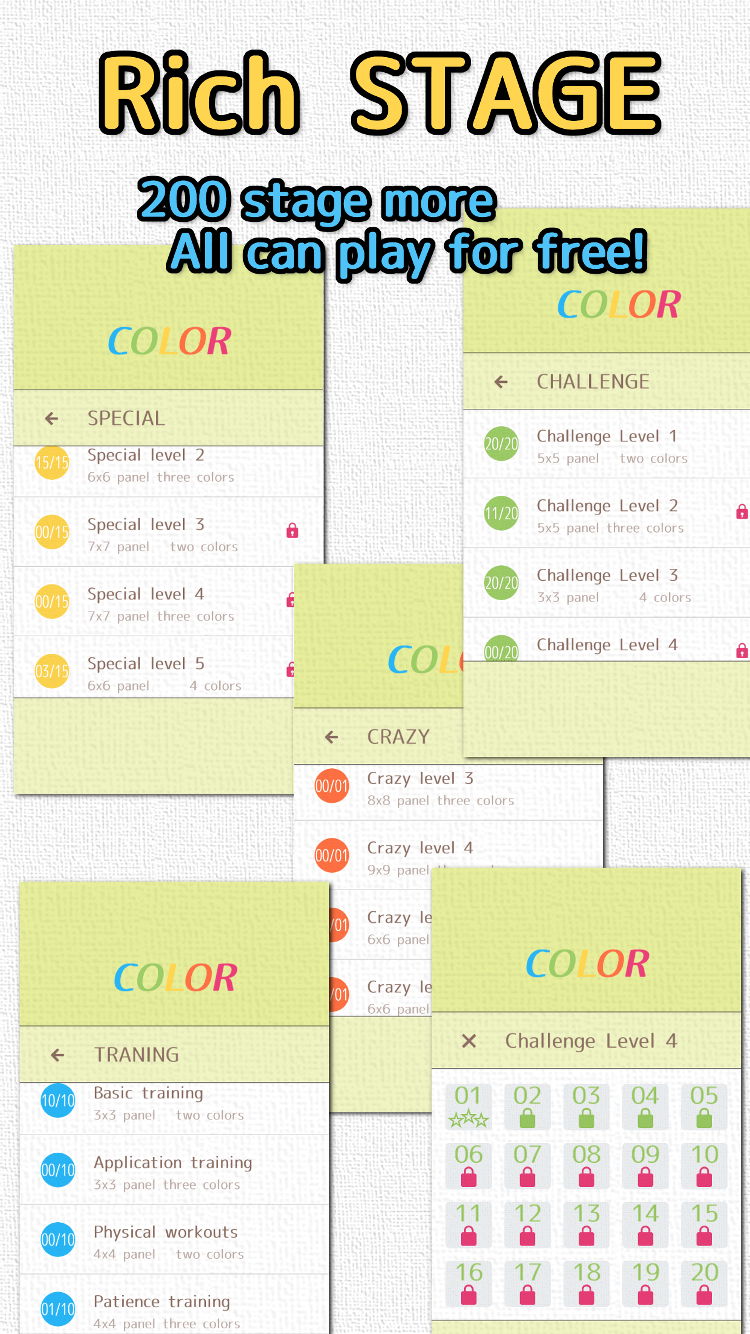
Task: Tap back arrow beside CRAZY title
Action: tap(331, 737)
